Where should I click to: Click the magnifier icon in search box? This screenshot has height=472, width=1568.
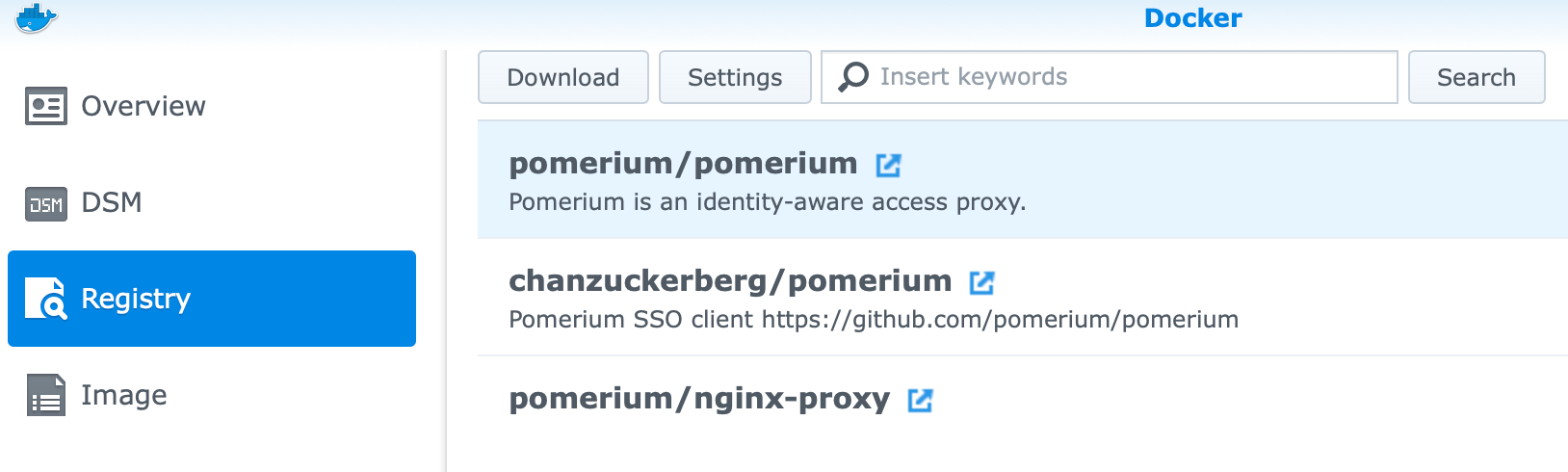(853, 77)
